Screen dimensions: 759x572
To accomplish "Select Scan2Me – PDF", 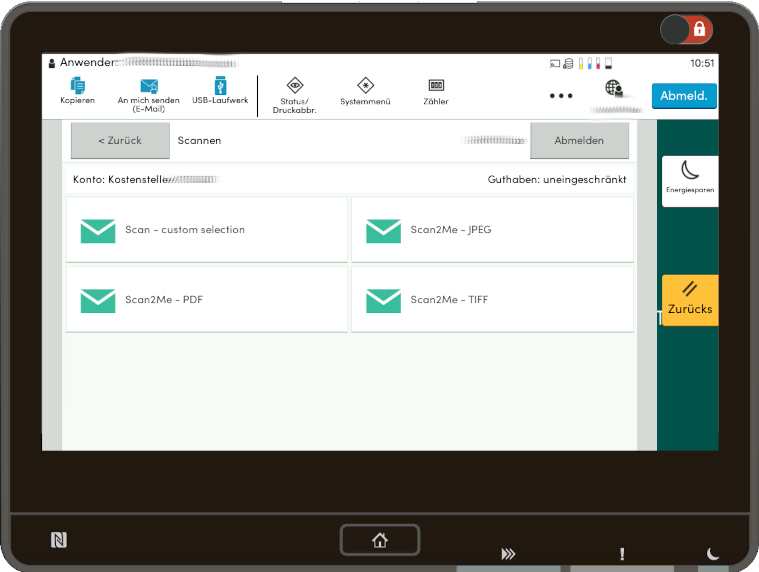I will [x=207, y=299].
